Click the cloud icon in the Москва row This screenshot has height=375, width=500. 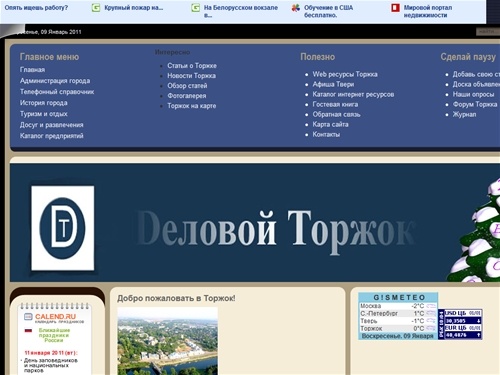point(431,306)
